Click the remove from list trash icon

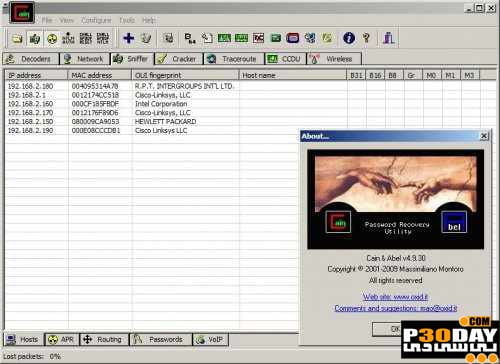pyautogui.click(x=146, y=38)
